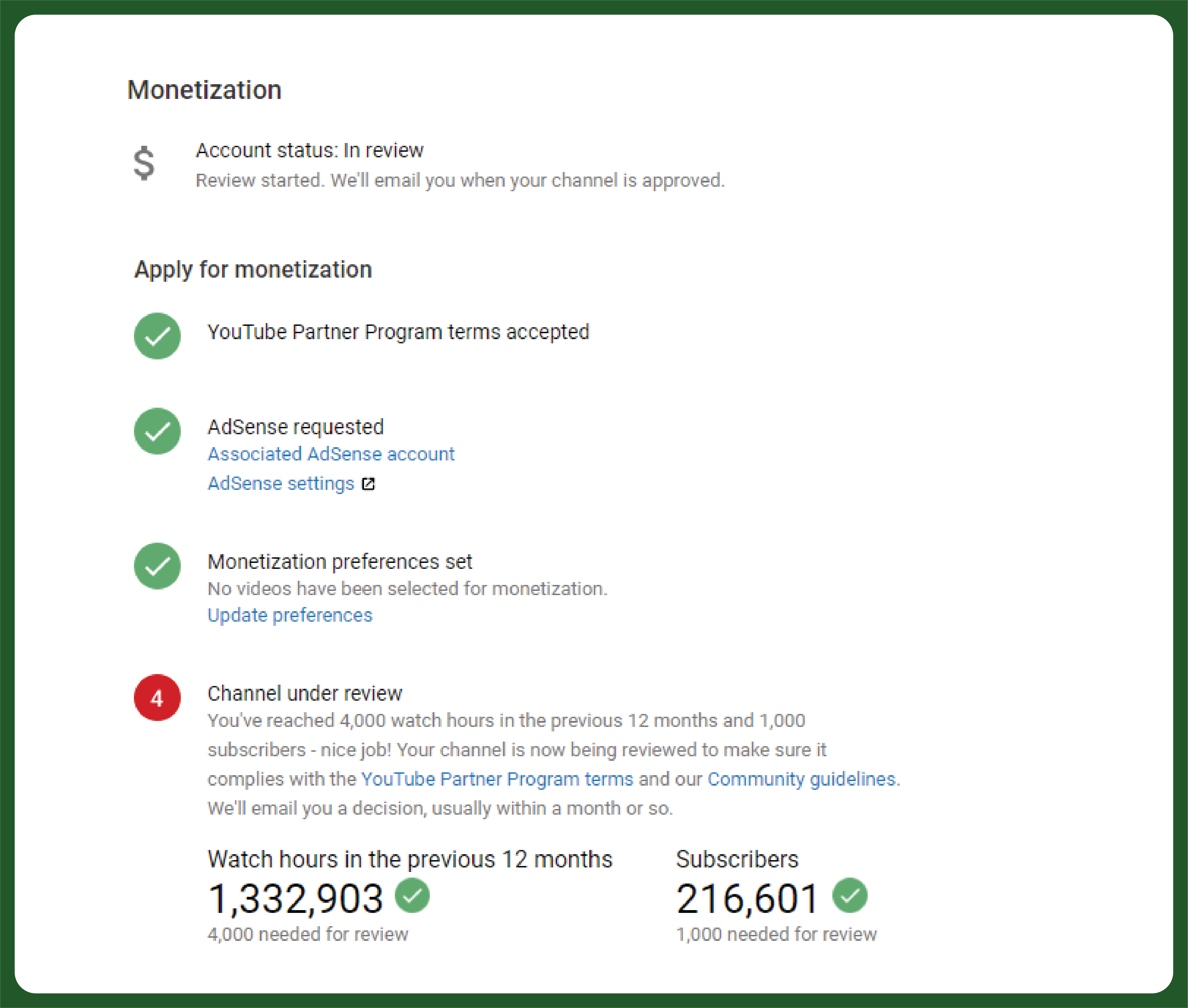Viewport: 1188px width, 1008px height.
Task: Click 'Account status: In review' text
Action: [310, 150]
